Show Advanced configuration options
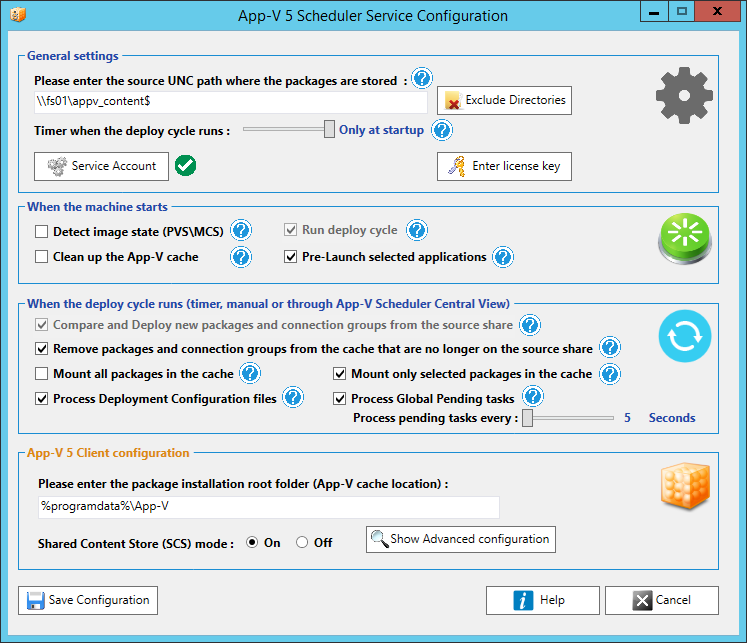The width and height of the screenshot is (747, 643). click(x=460, y=539)
